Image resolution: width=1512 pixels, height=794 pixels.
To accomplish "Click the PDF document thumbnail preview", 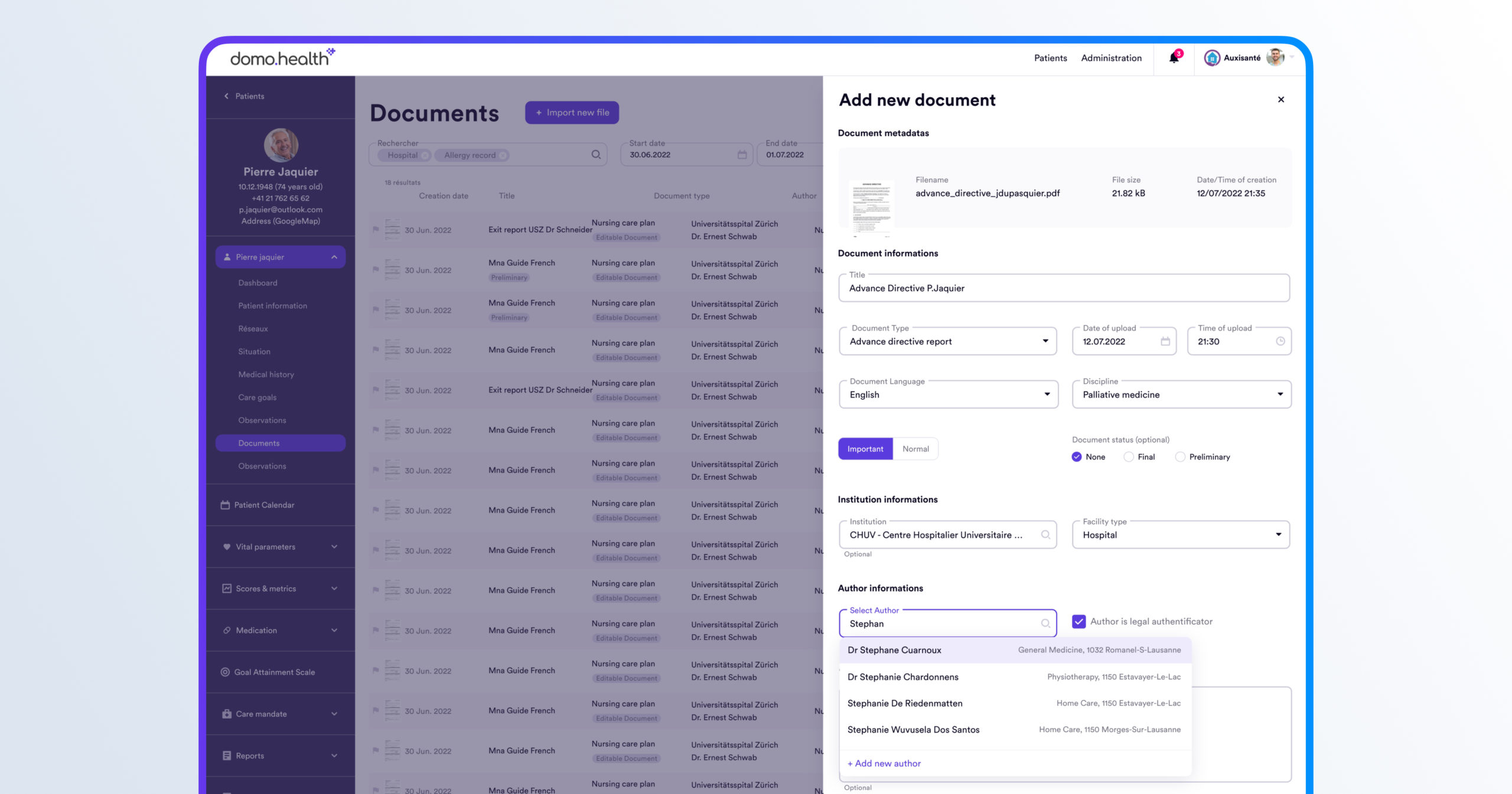I will coord(871,207).
